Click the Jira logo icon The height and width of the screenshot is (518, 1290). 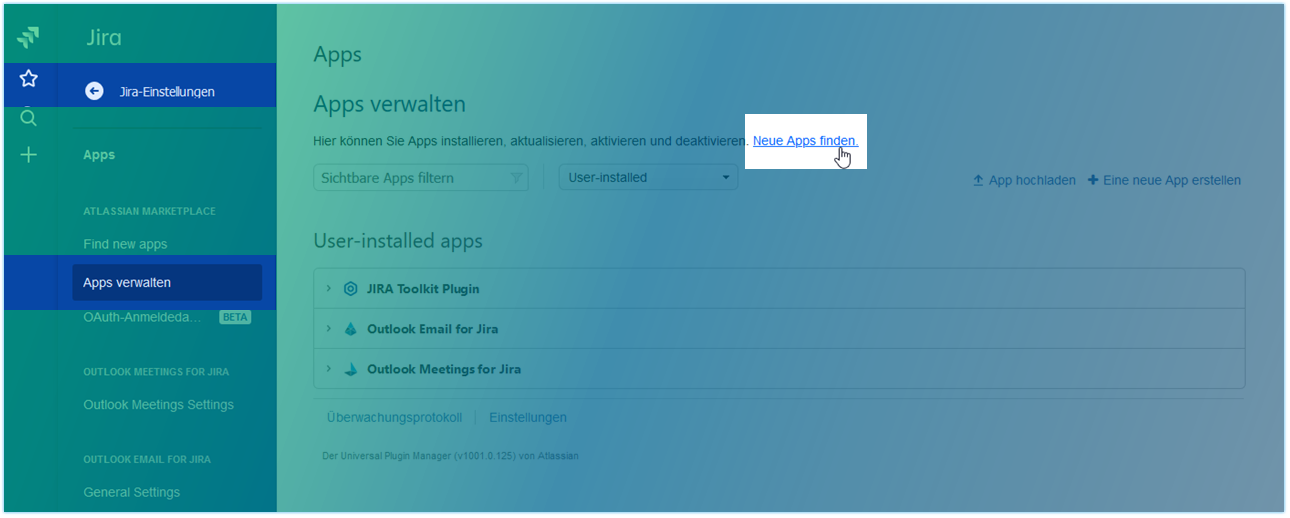point(29,39)
